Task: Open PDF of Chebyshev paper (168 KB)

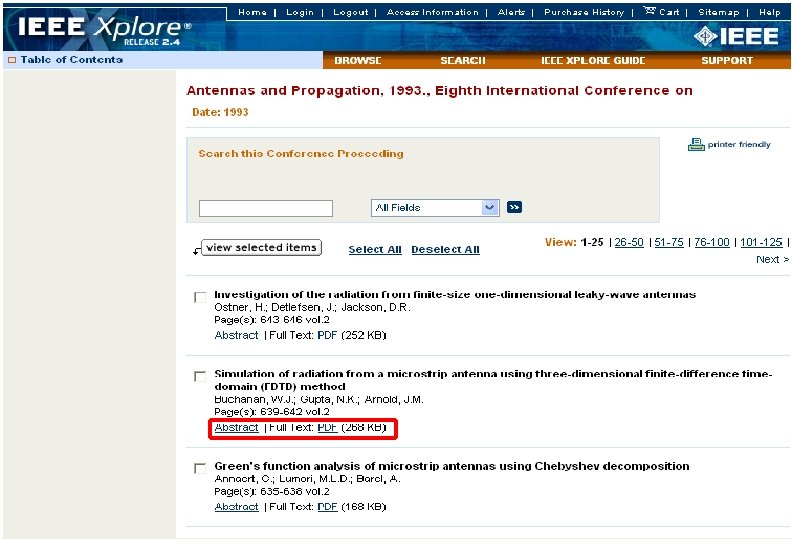Action: (x=327, y=507)
